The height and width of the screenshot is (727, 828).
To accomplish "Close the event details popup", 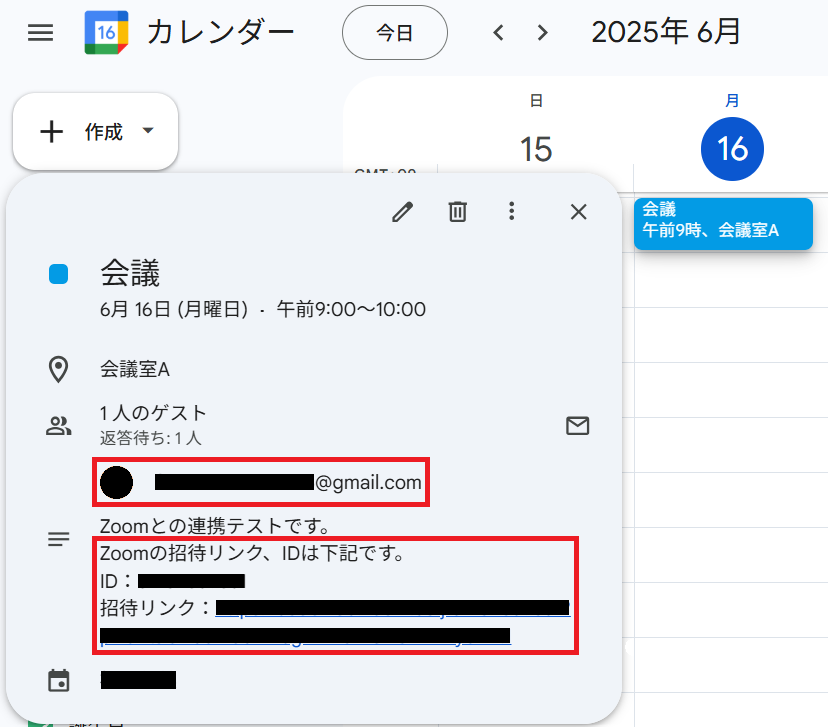I will [579, 212].
